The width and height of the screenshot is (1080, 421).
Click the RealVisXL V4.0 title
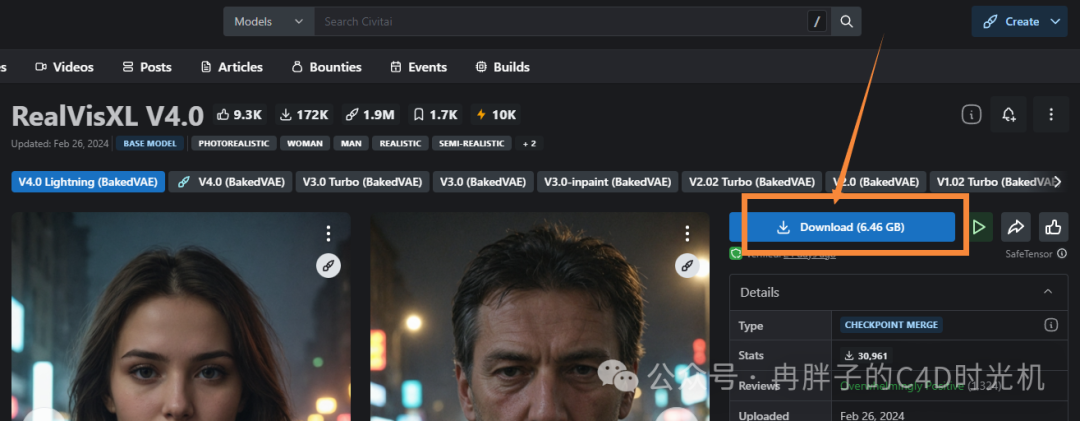coord(108,116)
